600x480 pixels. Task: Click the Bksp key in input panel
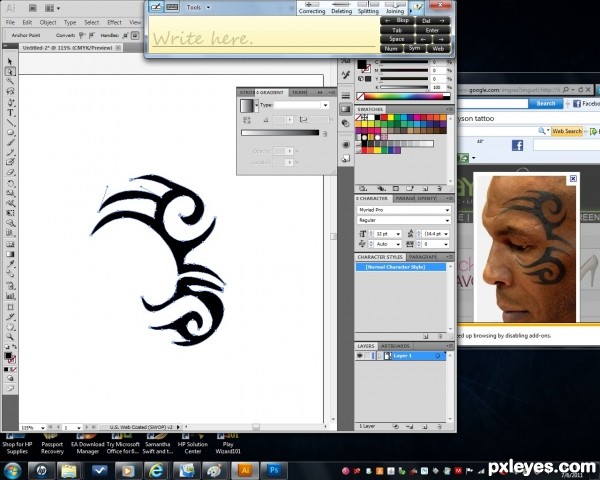pyautogui.click(x=397, y=21)
